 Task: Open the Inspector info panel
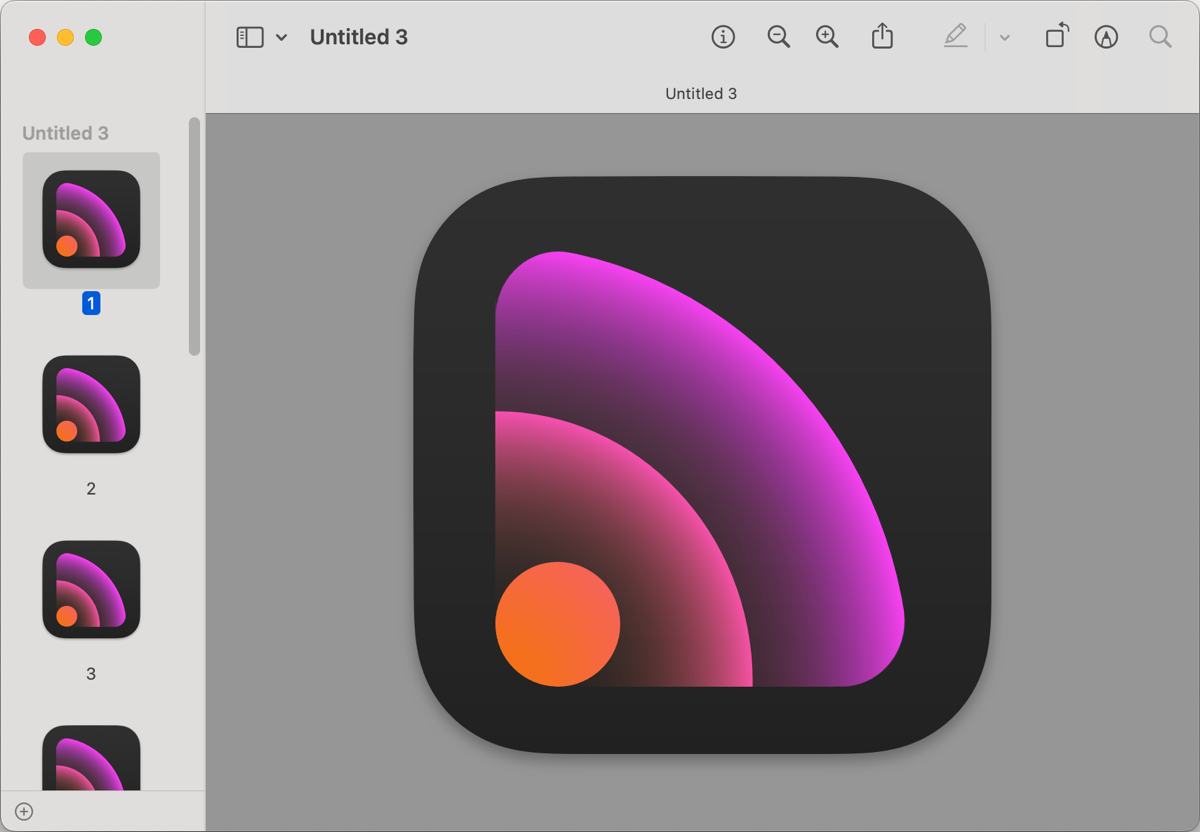[723, 37]
